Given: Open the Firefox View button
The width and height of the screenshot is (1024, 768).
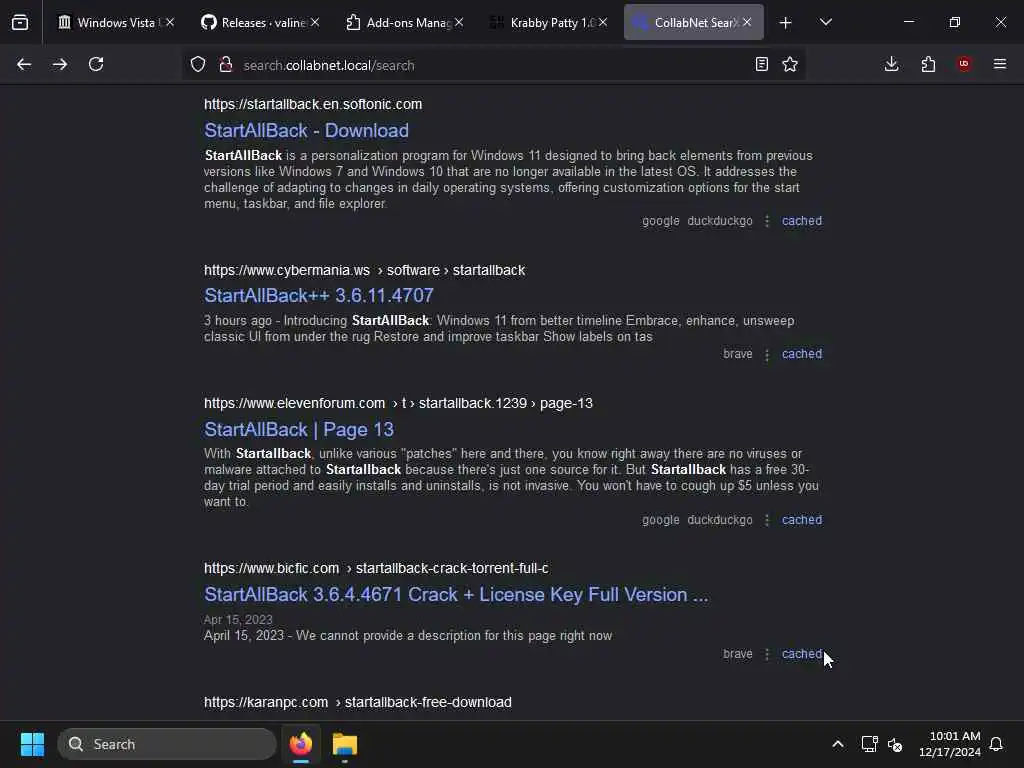Looking at the screenshot, I should [20, 23].
